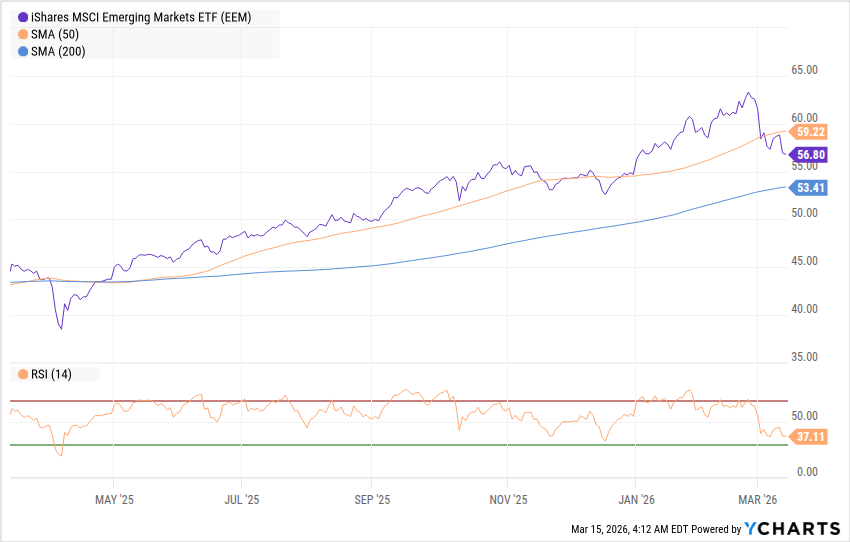Click the 59.22 SMA 50 value tag
Viewport: 850px width, 542px height.
coord(808,132)
